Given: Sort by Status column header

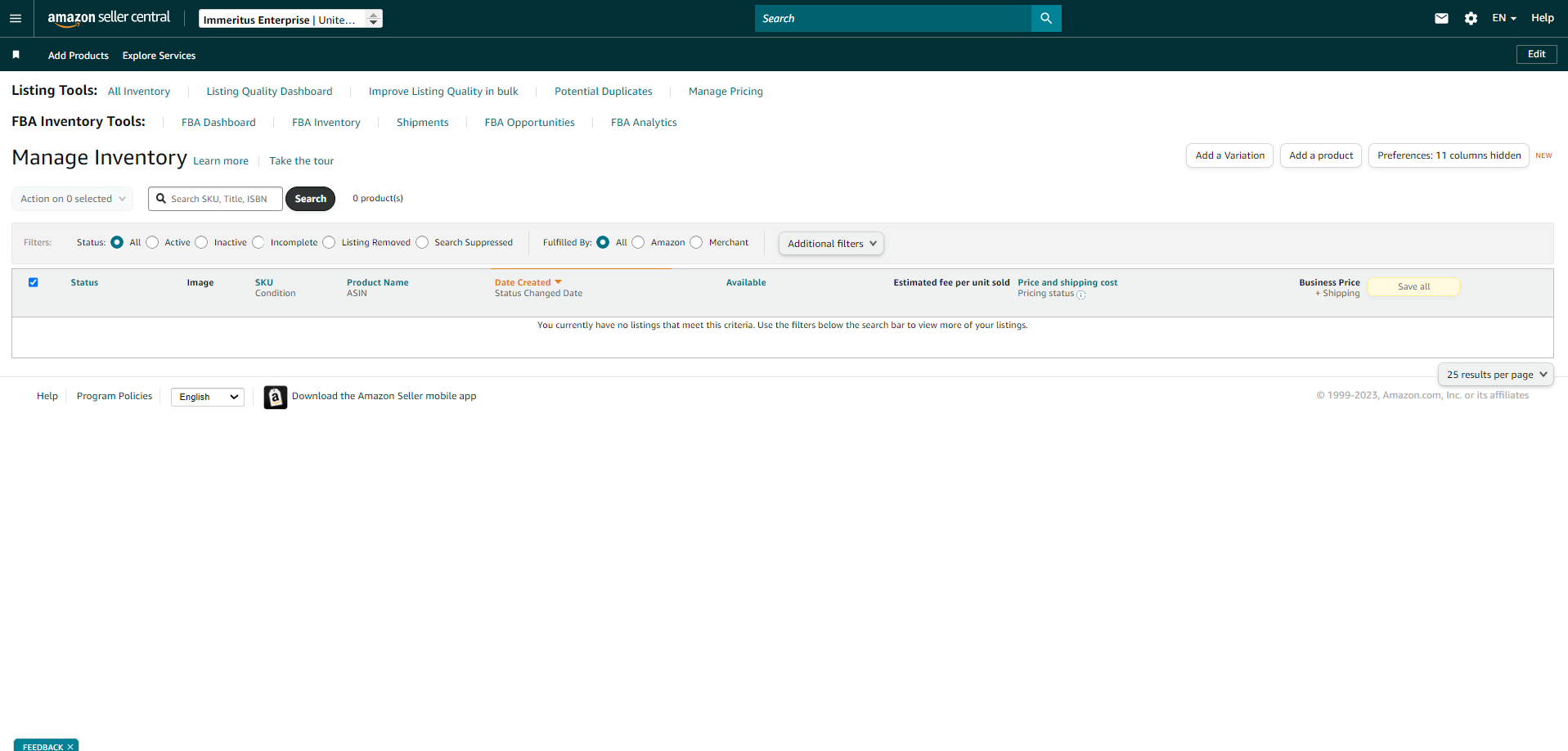Looking at the screenshot, I should point(84,282).
